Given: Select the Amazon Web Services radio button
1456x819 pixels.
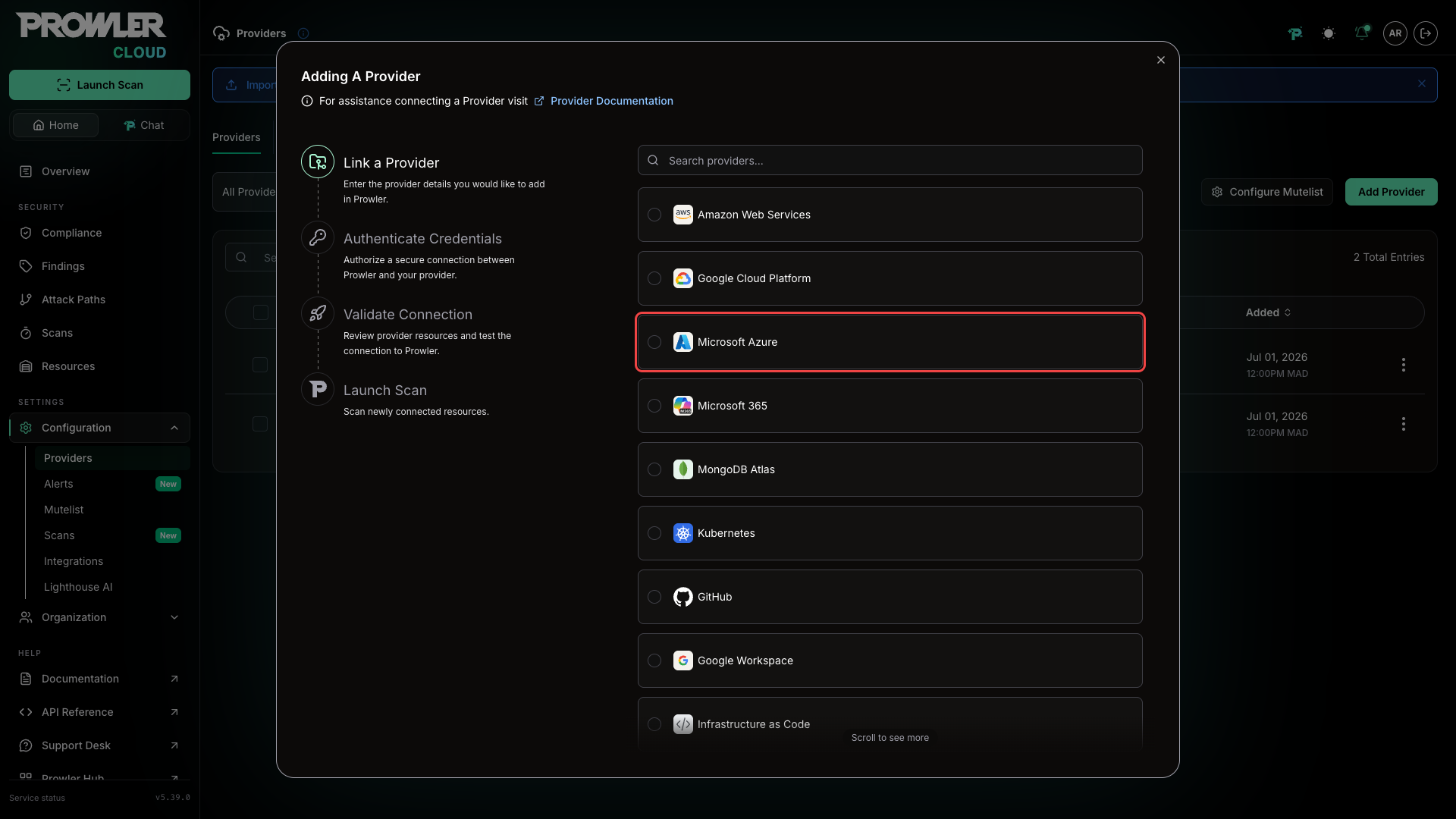Looking at the screenshot, I should [654, 215].
